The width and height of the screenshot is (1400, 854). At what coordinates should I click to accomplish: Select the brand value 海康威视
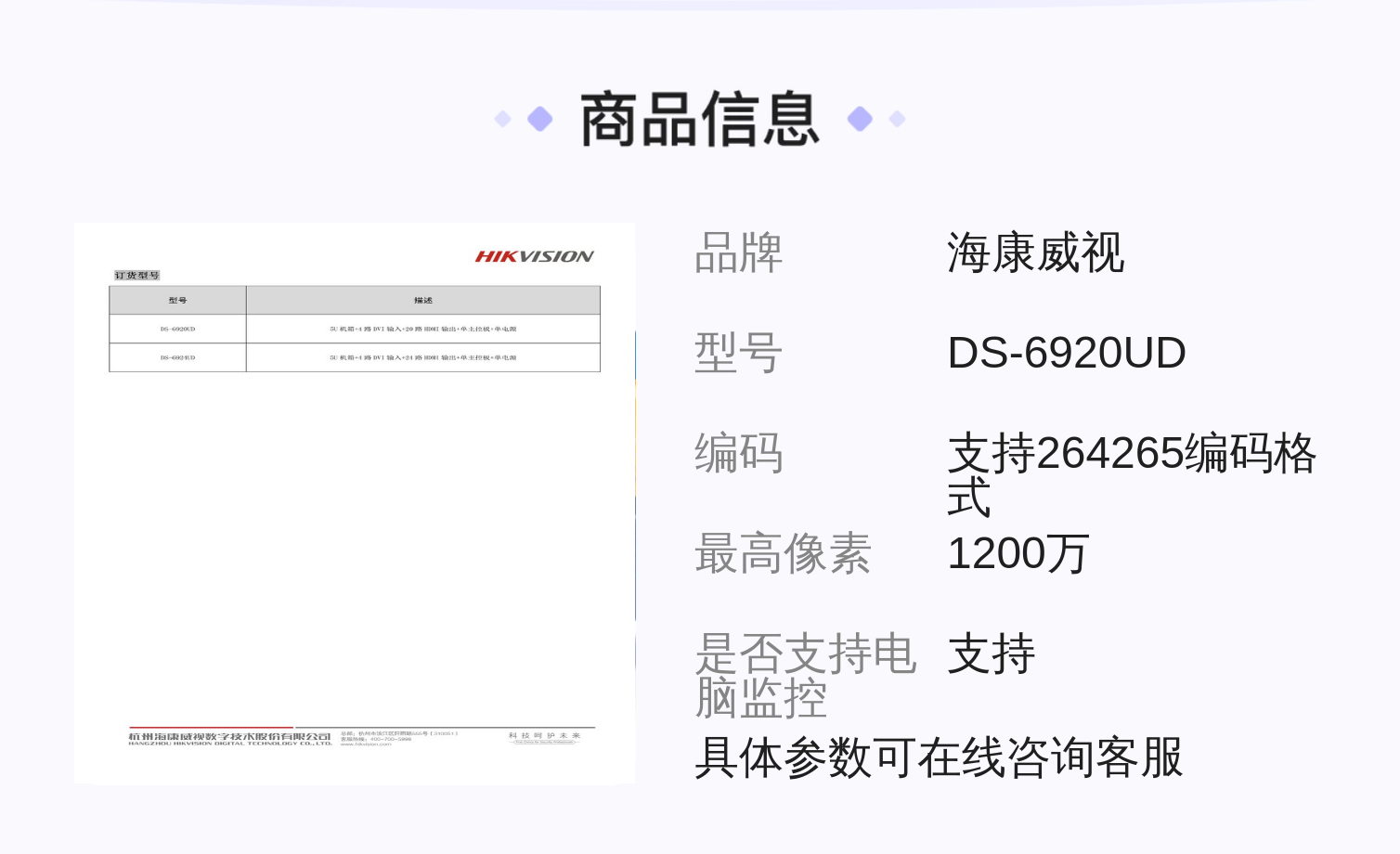[1036, 252]
